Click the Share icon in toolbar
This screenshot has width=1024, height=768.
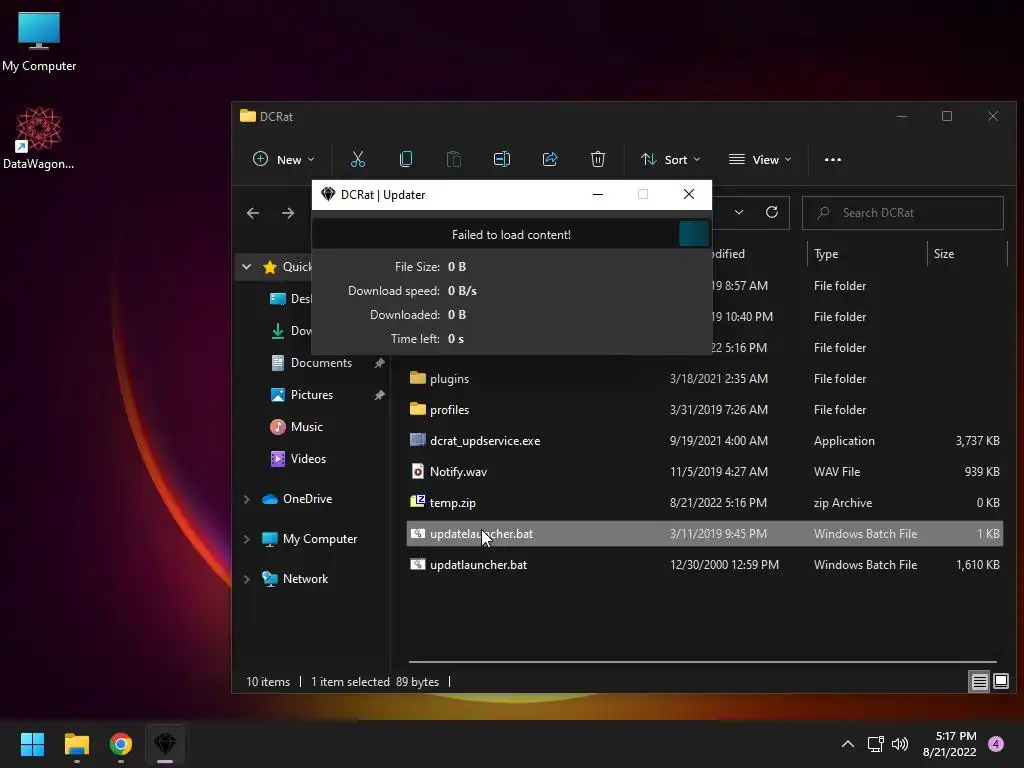tap(550, 159)
